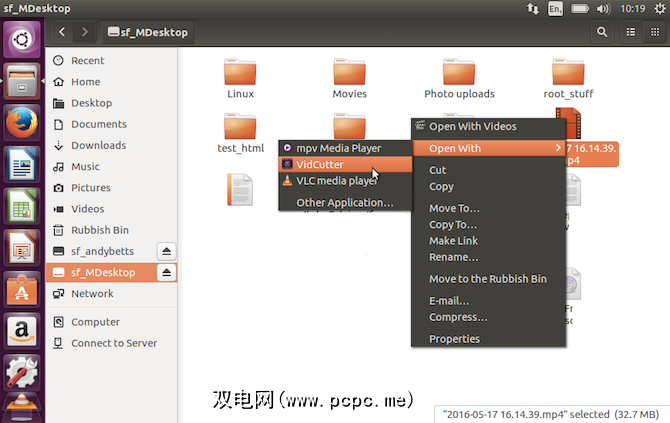The width and height of the screenshot is (670, 423).
Task: Choose Copy from the context menu
Action: click(x=489, y=187)
